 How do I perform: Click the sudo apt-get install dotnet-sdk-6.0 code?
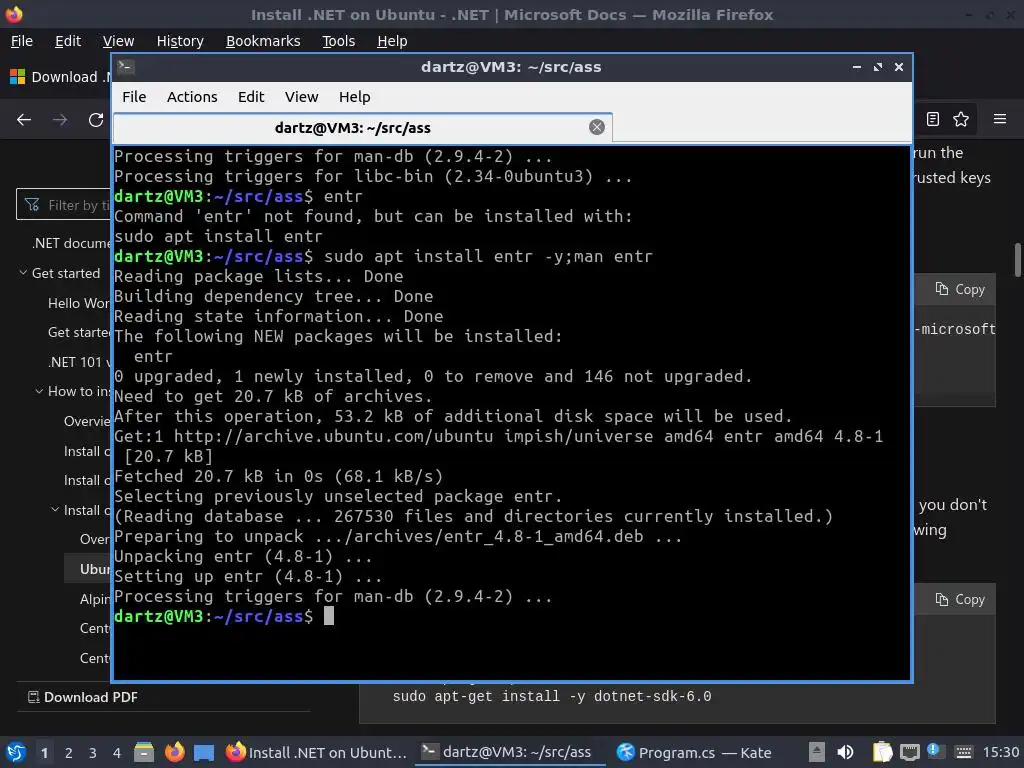[x=552, y=697]
